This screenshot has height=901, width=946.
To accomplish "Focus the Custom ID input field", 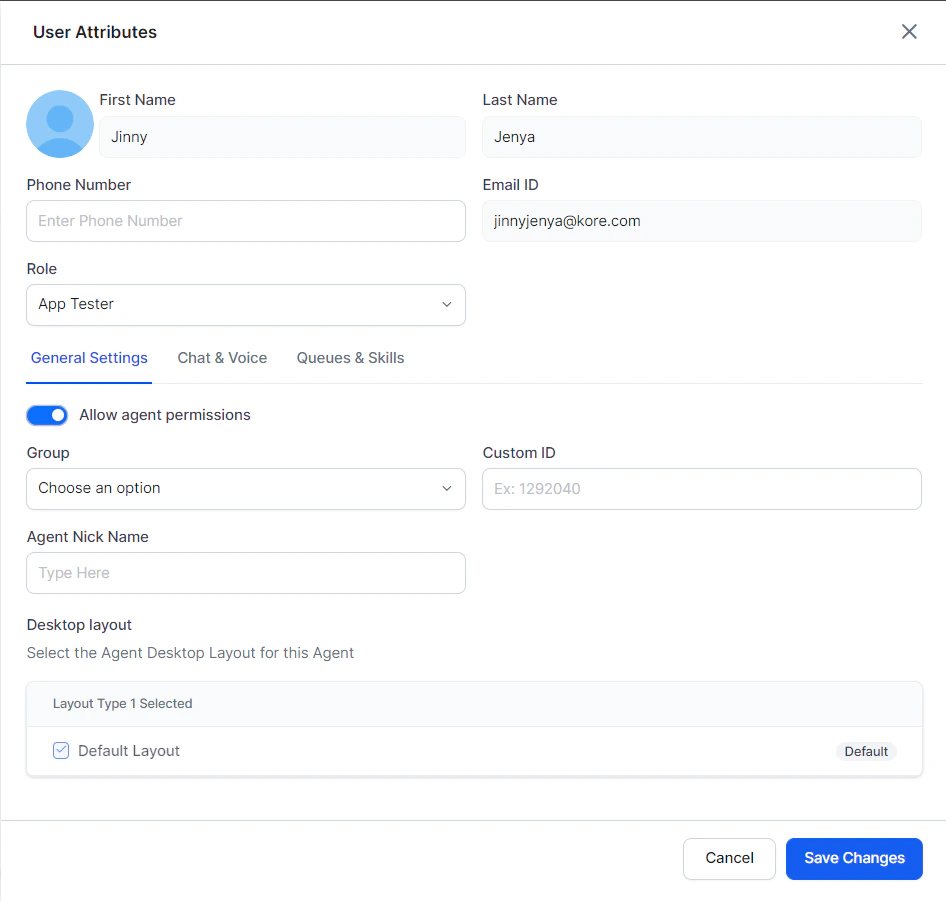I will click(701, 489).
